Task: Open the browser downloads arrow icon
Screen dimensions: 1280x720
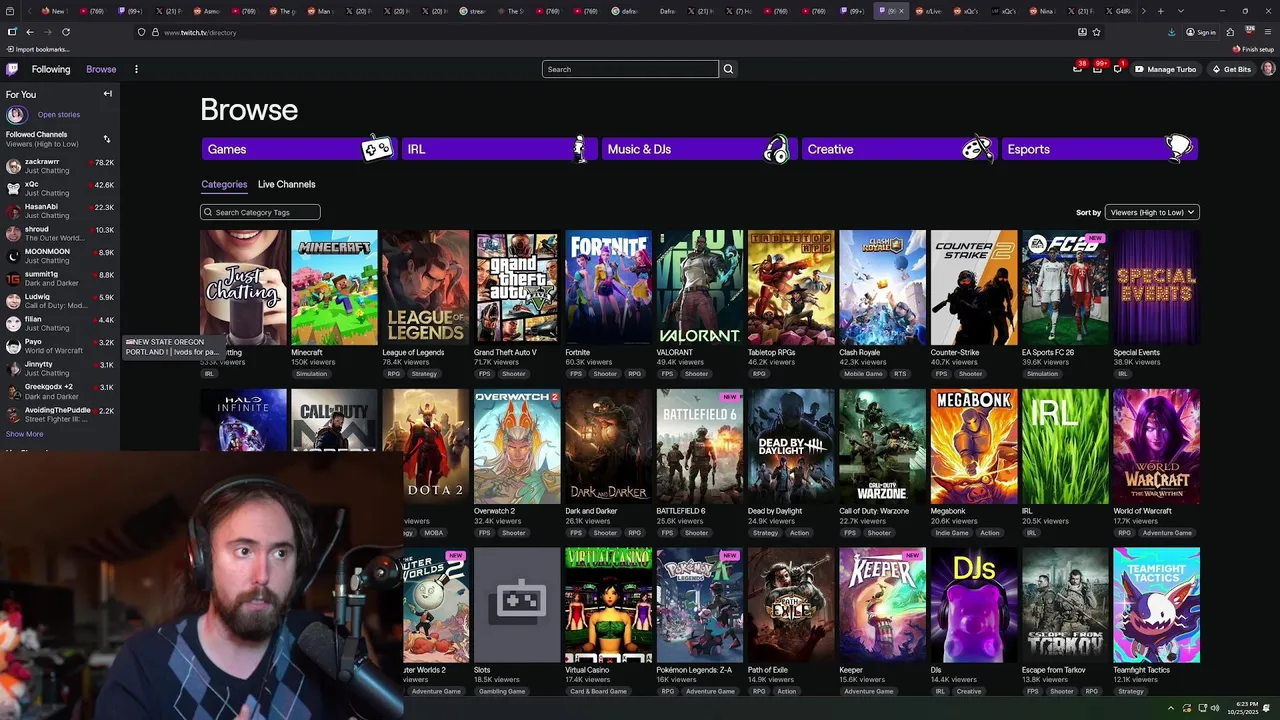Action: pyautogui.click(x=1171, y=32)
